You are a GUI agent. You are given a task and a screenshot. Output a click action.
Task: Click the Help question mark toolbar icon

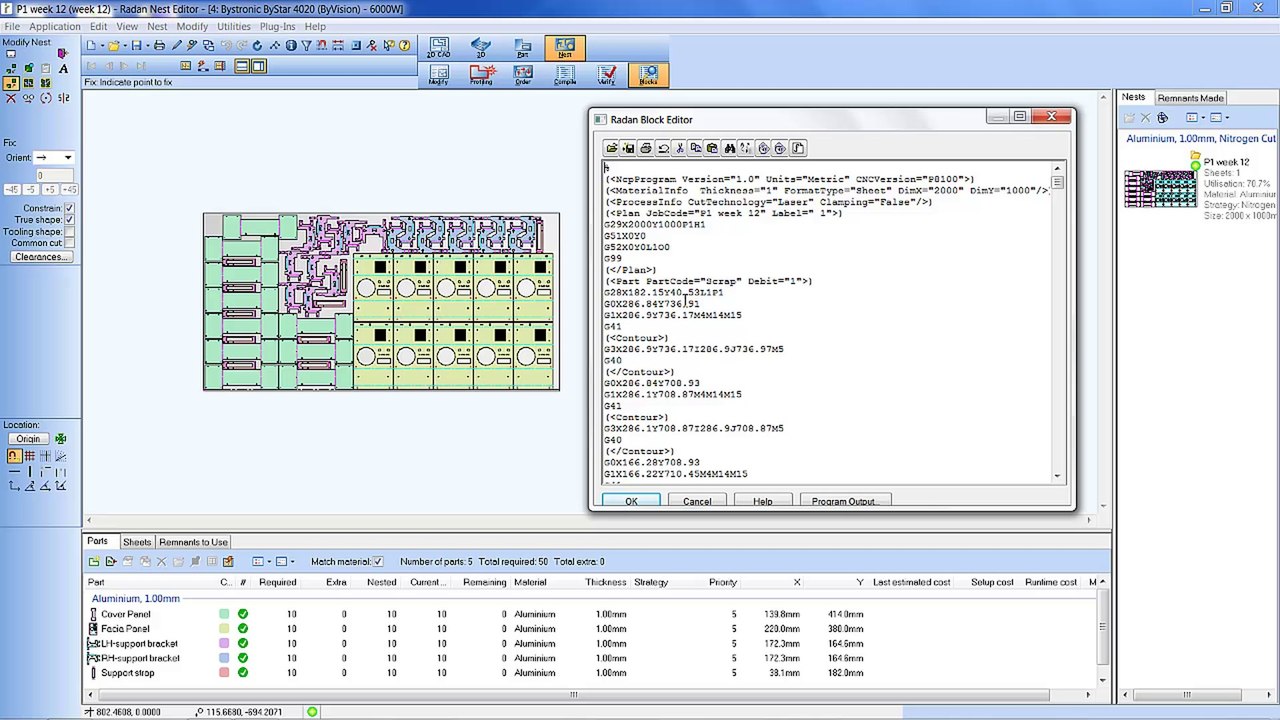(404, 46)
